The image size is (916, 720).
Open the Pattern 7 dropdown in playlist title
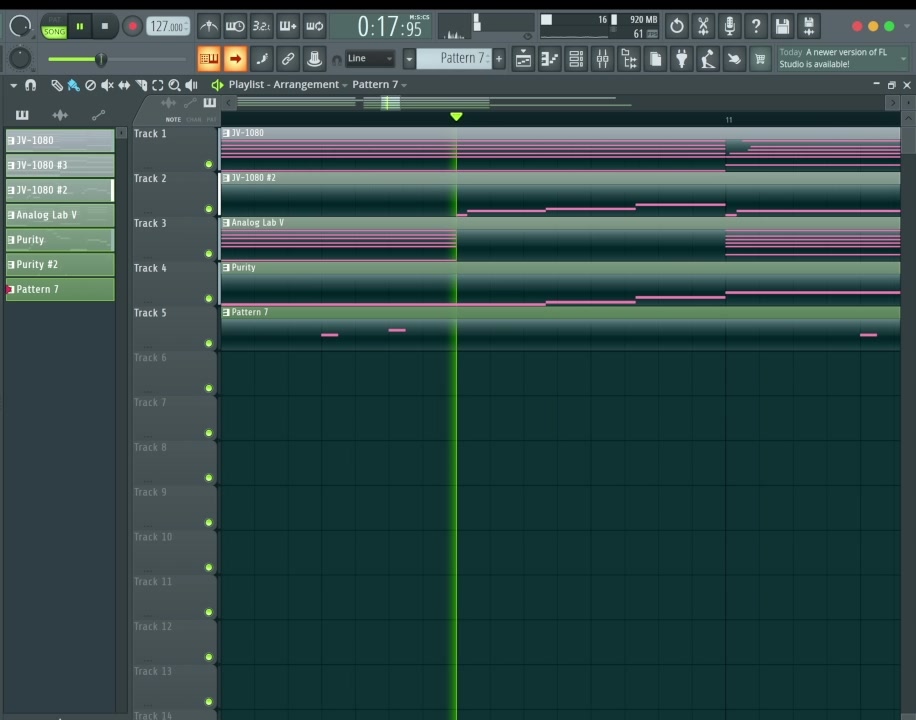(379, 85)
